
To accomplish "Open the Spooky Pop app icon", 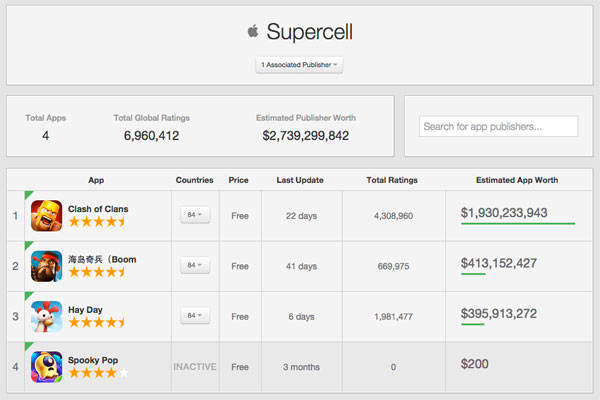I will pyautogui.click(x=46, y=367).
